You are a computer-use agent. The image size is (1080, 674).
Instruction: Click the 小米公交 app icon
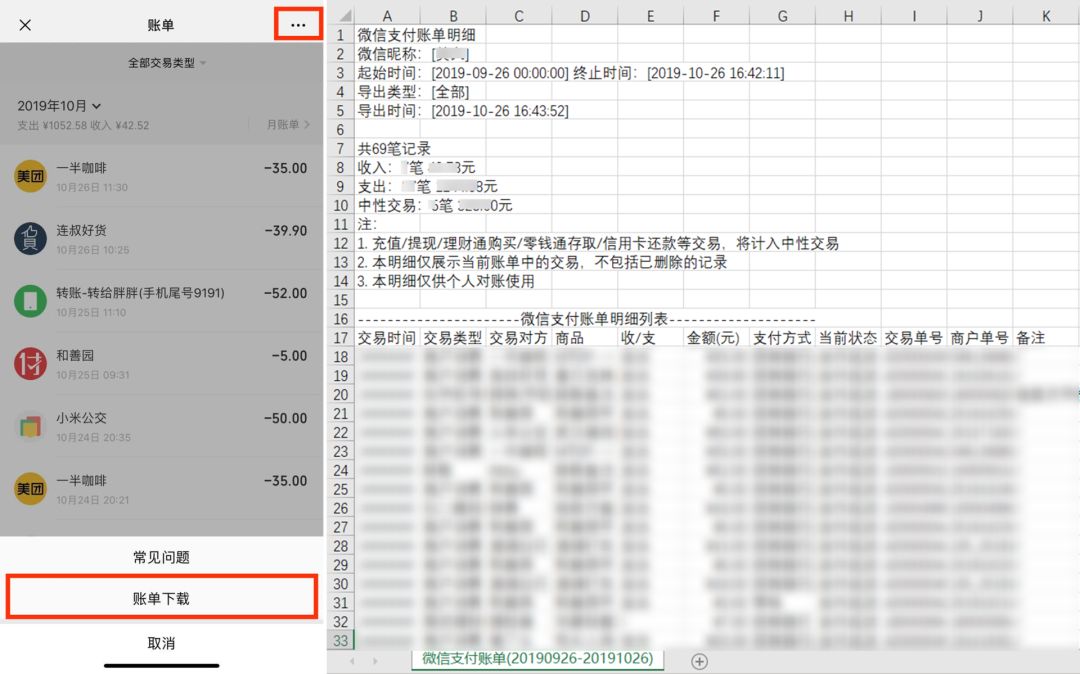(30, 427)
